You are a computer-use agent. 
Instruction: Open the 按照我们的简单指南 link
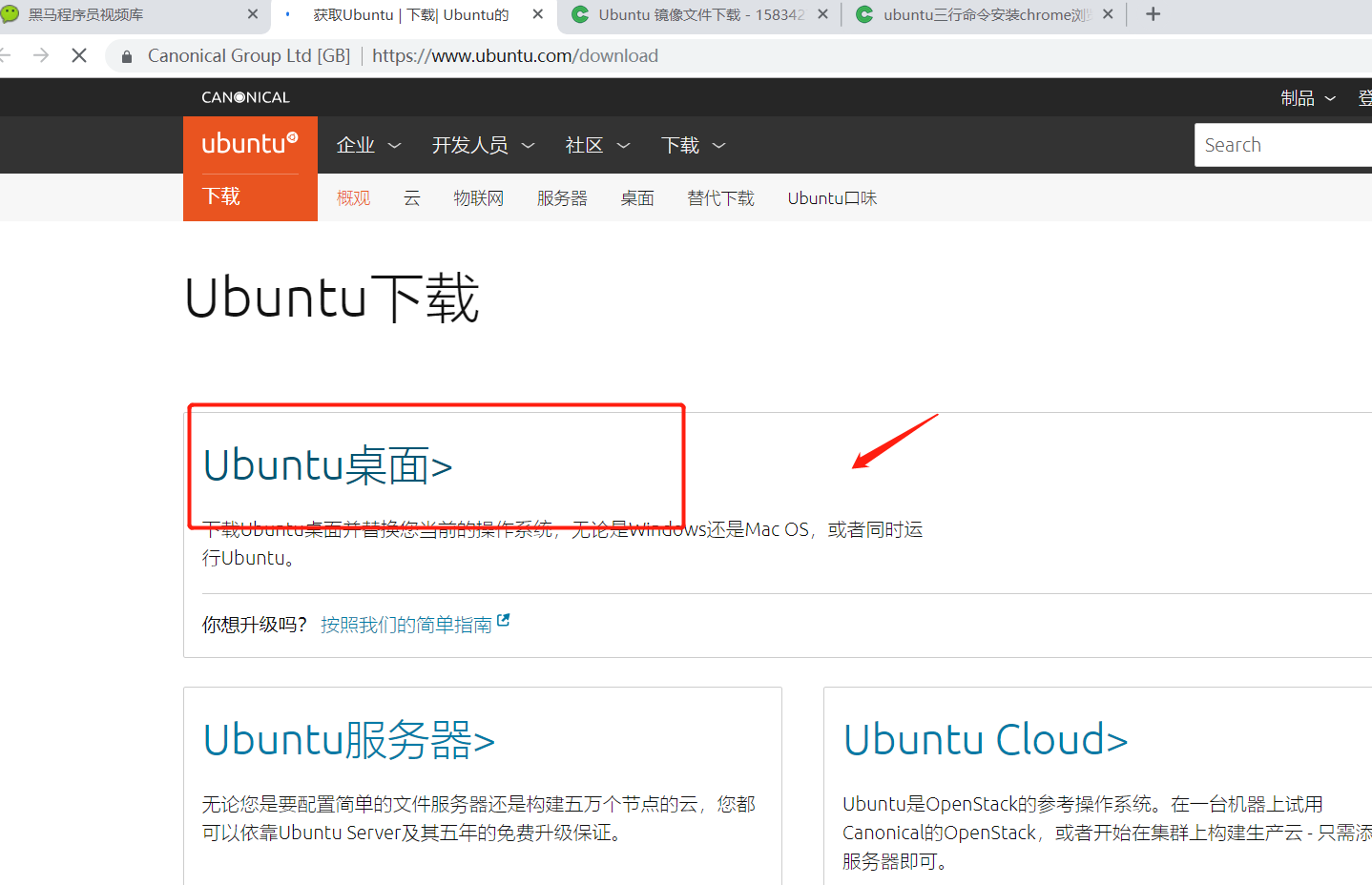(x=406, y=625)
